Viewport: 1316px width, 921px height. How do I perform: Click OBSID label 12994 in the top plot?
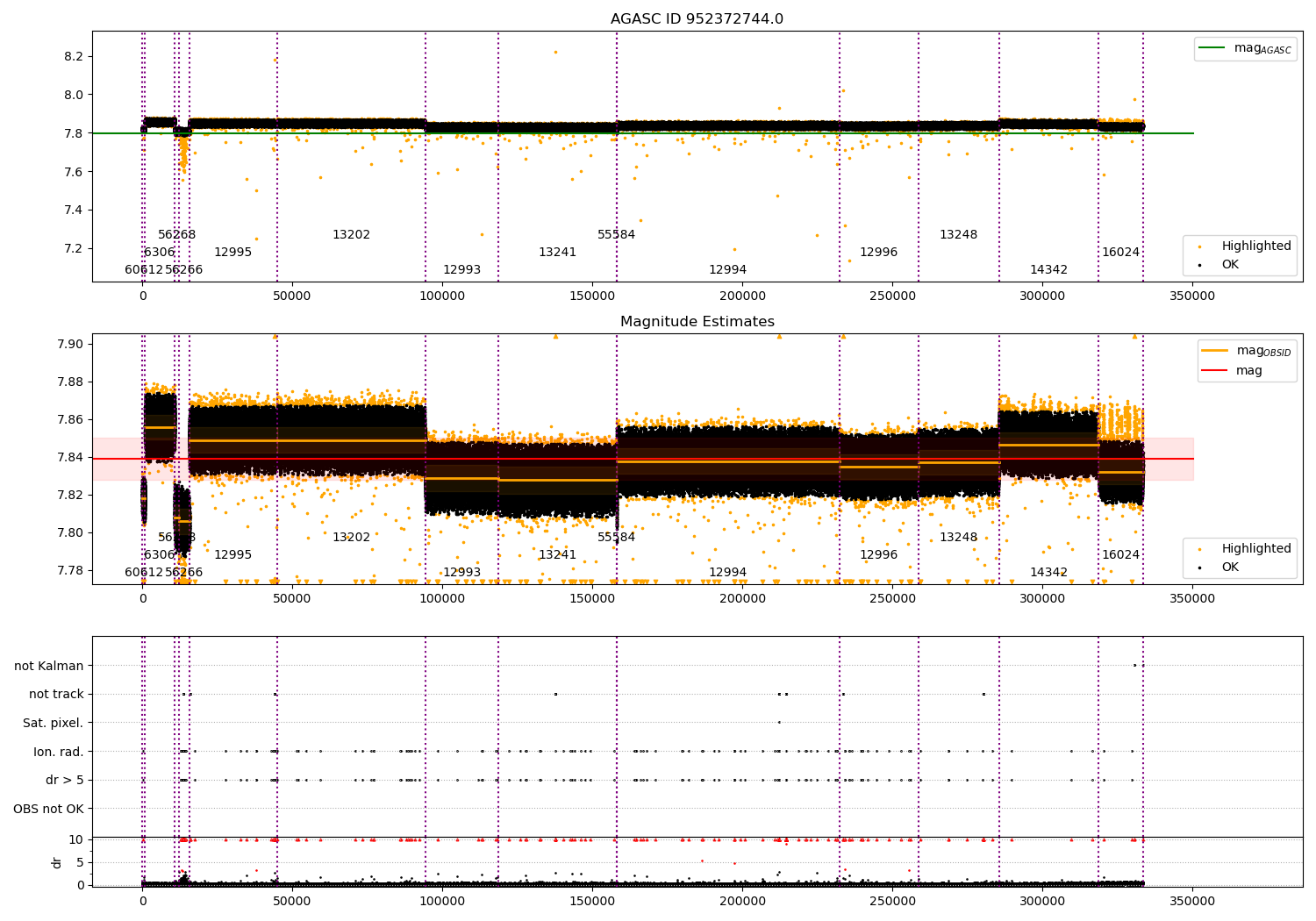tap(728, 270)
